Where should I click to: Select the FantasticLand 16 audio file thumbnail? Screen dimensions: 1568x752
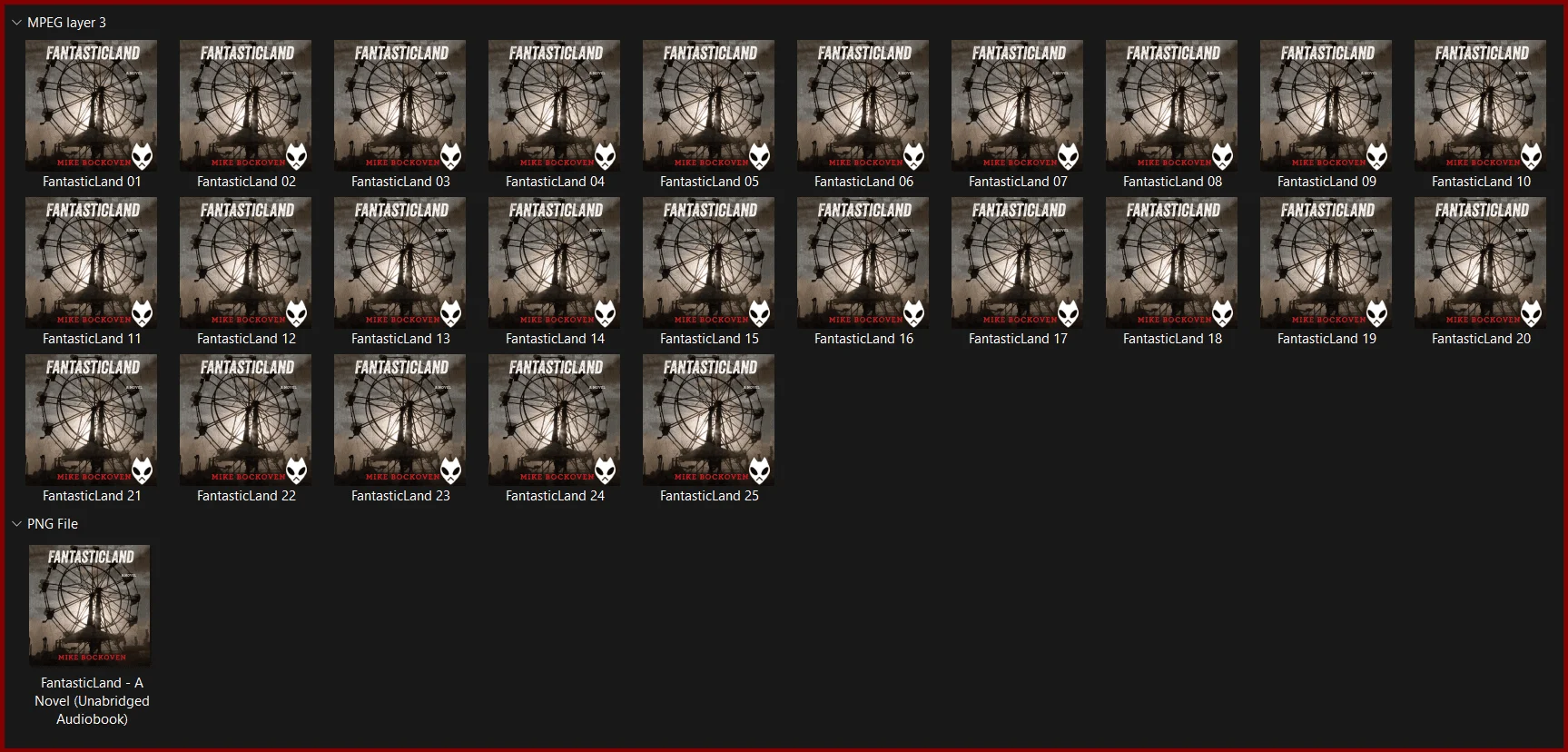(863, 262)
